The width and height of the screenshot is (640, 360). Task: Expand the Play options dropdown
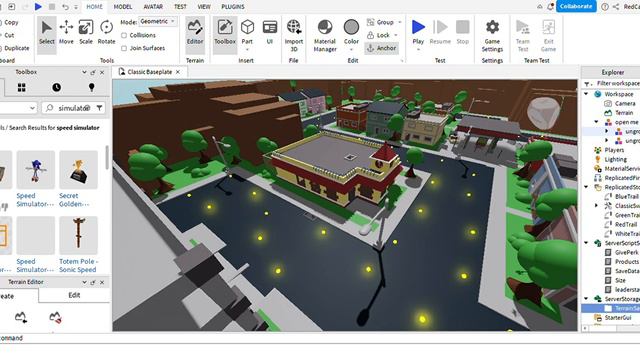[418, 50]
